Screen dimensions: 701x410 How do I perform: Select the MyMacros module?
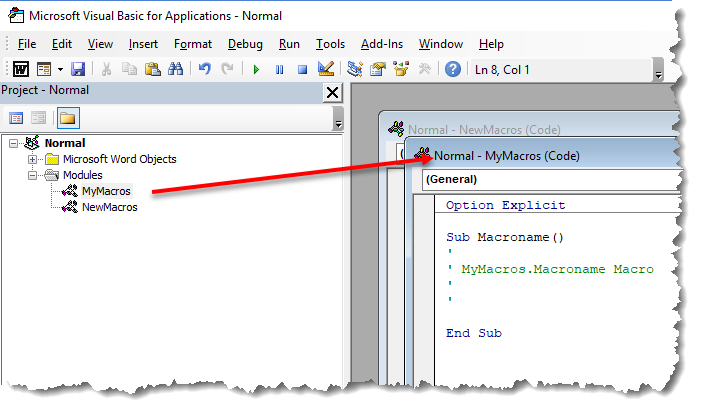pyautogui.click(x=106, y=191)
